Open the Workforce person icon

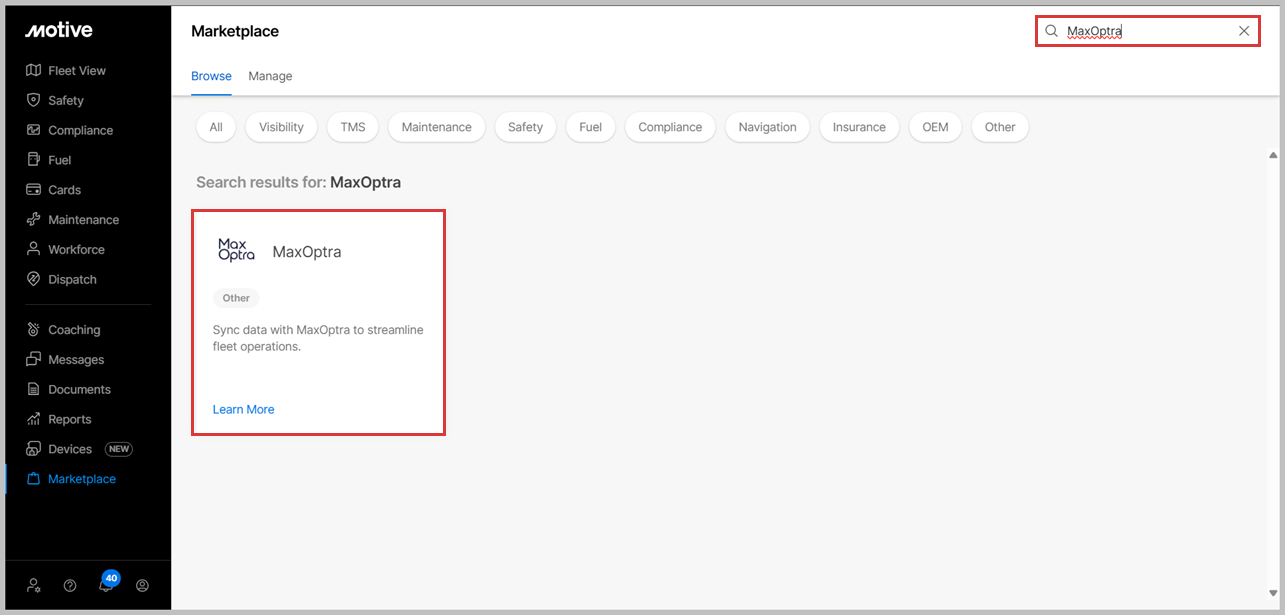point(33,250)
